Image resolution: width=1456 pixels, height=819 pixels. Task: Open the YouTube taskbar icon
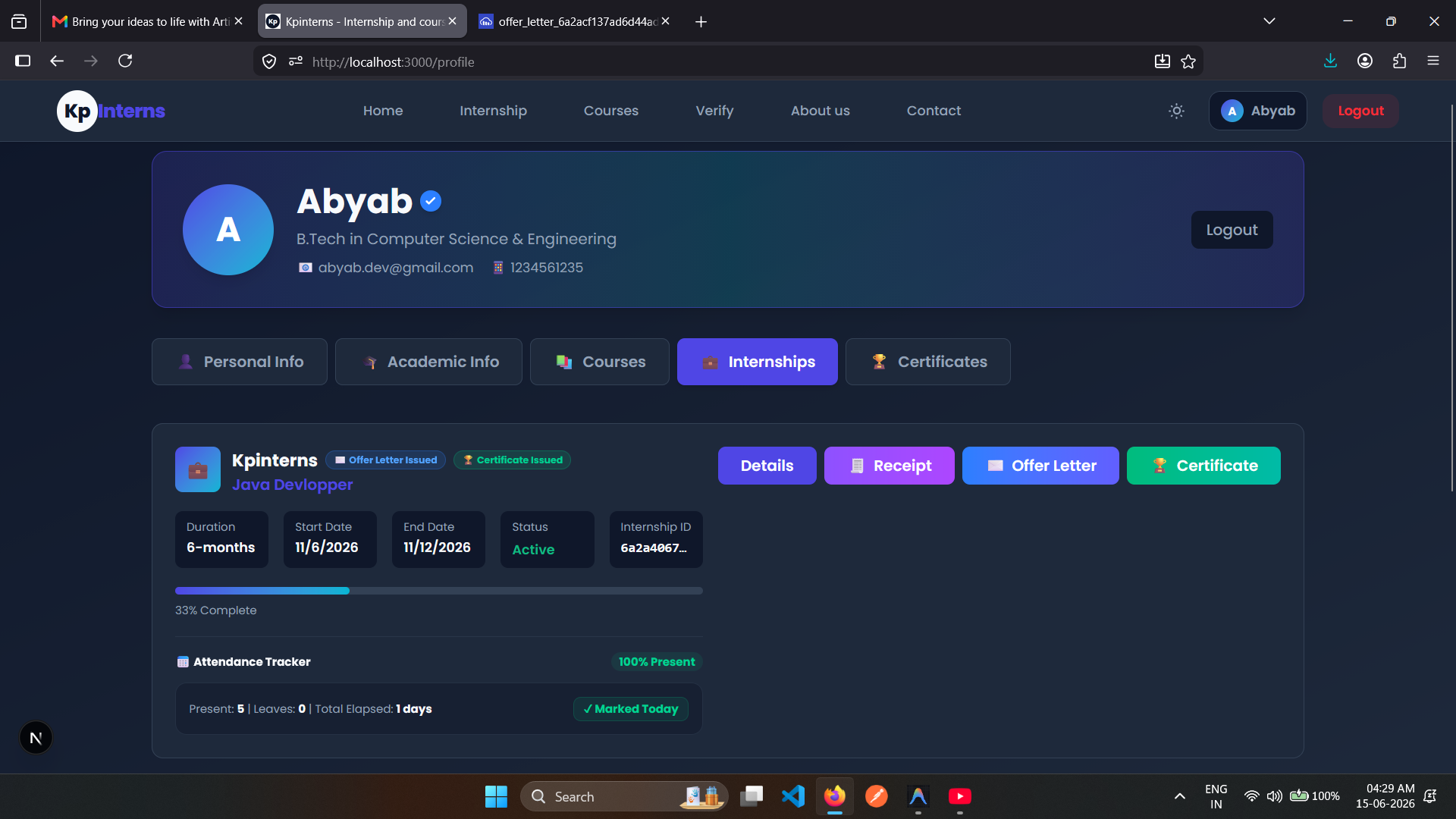(x=960, y=796)
